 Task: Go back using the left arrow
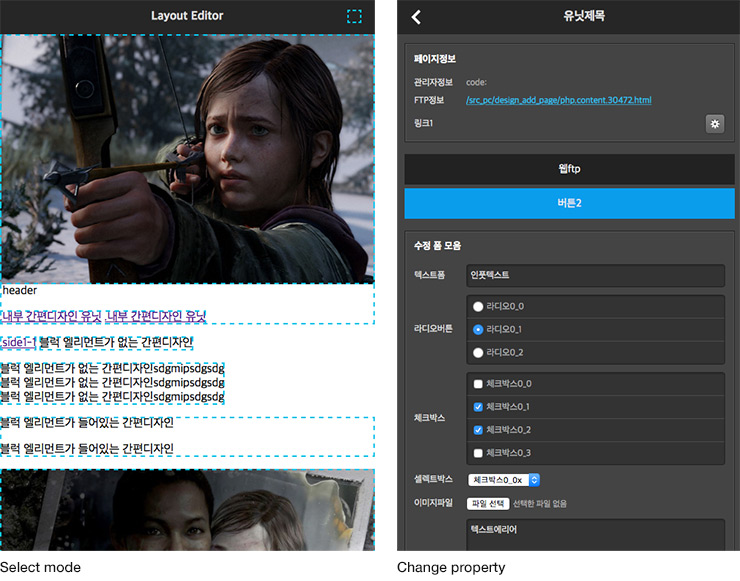[416, 17]
